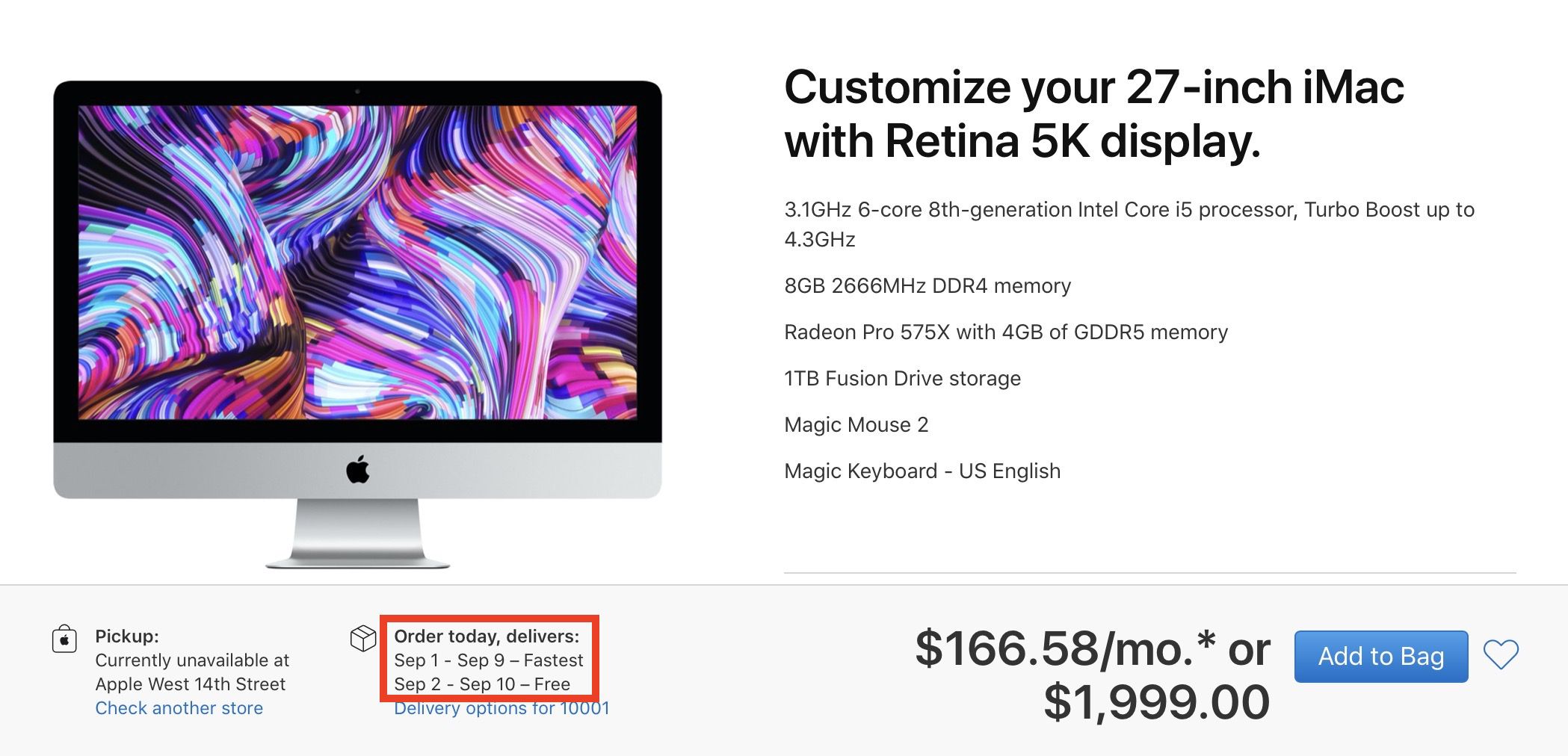Open Delivery options for 10001
Image resolution: width=1568 pixels, height=756 pixels.
click(501, 708)
